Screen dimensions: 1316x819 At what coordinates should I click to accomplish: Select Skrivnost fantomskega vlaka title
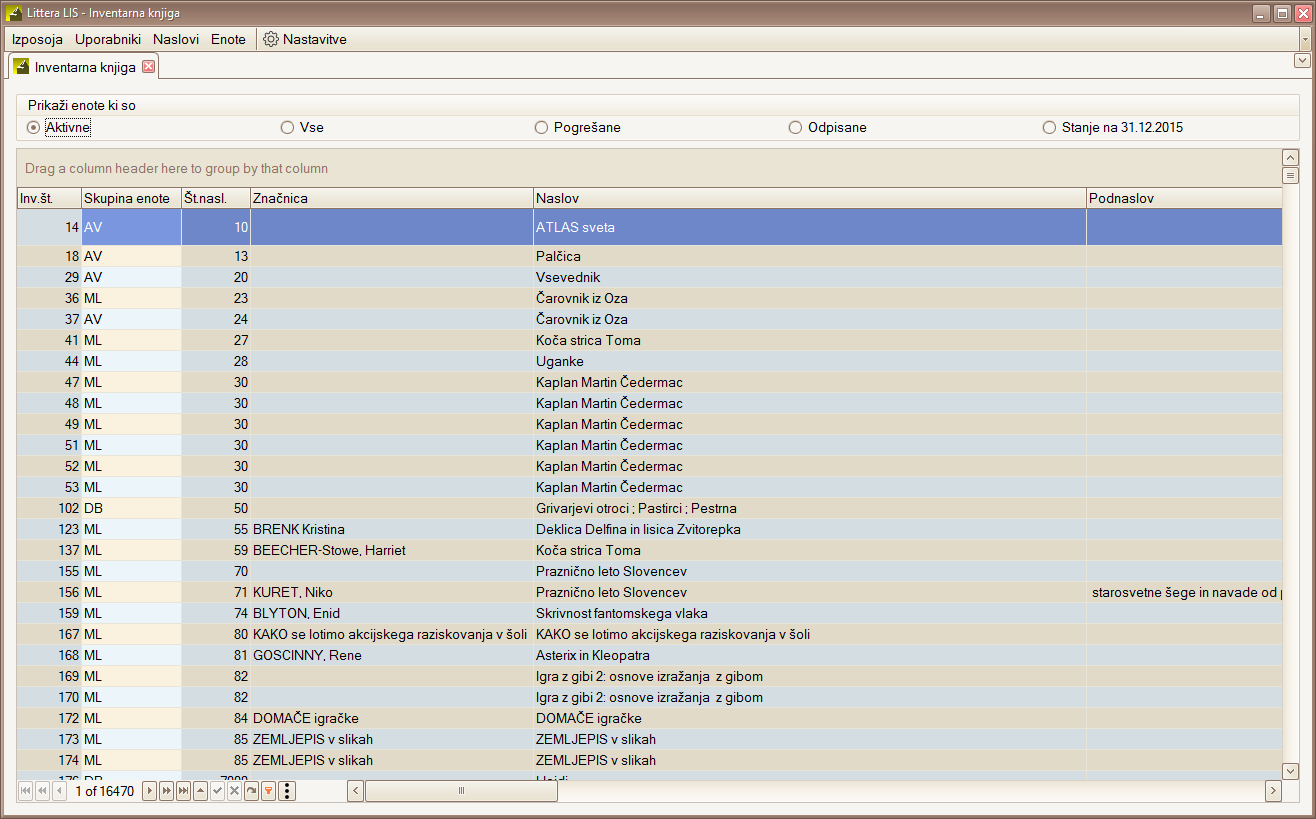810,613
